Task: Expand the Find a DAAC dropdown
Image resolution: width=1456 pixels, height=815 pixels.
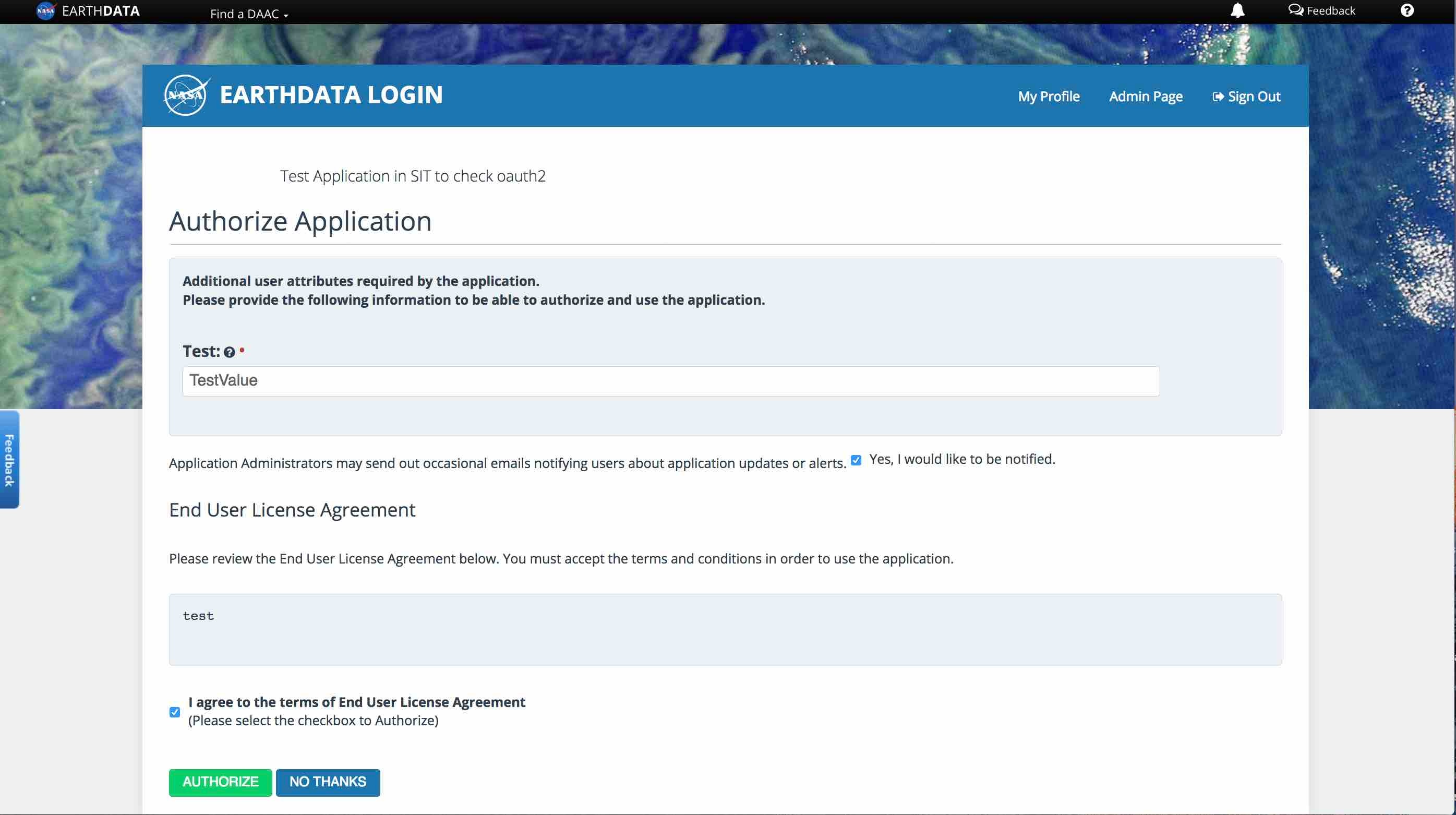Action: click(x=248, y=13)
